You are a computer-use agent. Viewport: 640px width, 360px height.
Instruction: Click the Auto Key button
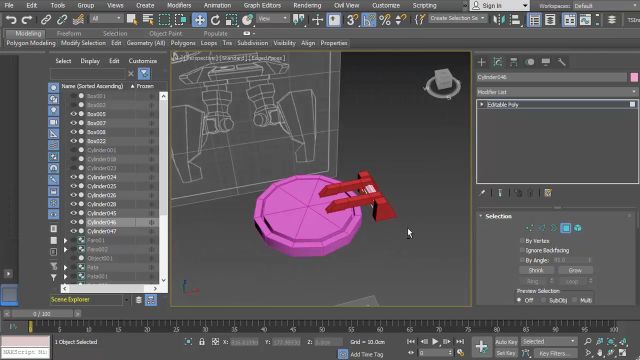coord(506,342)
